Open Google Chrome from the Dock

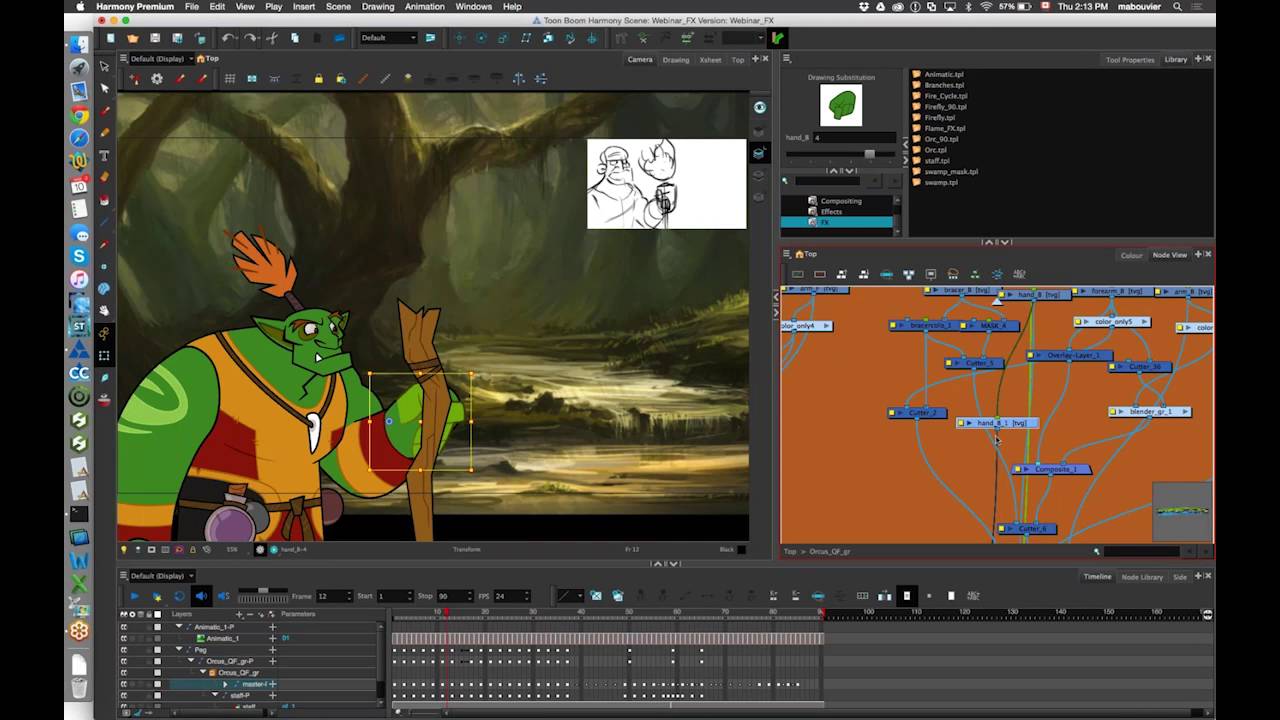click(x=79, y=115)
